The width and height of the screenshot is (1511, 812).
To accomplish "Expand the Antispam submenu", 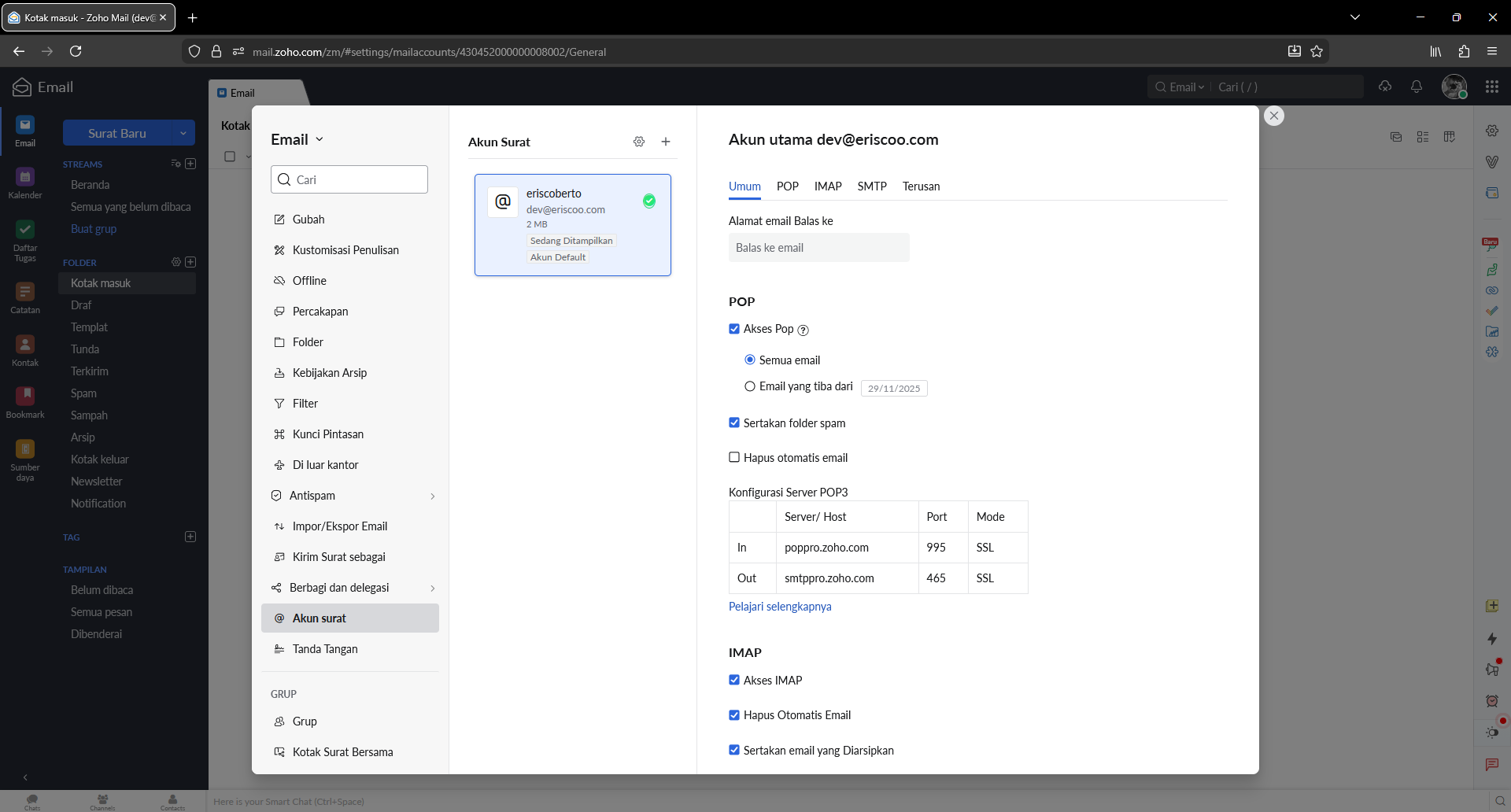I will click(x=432, y=496).
